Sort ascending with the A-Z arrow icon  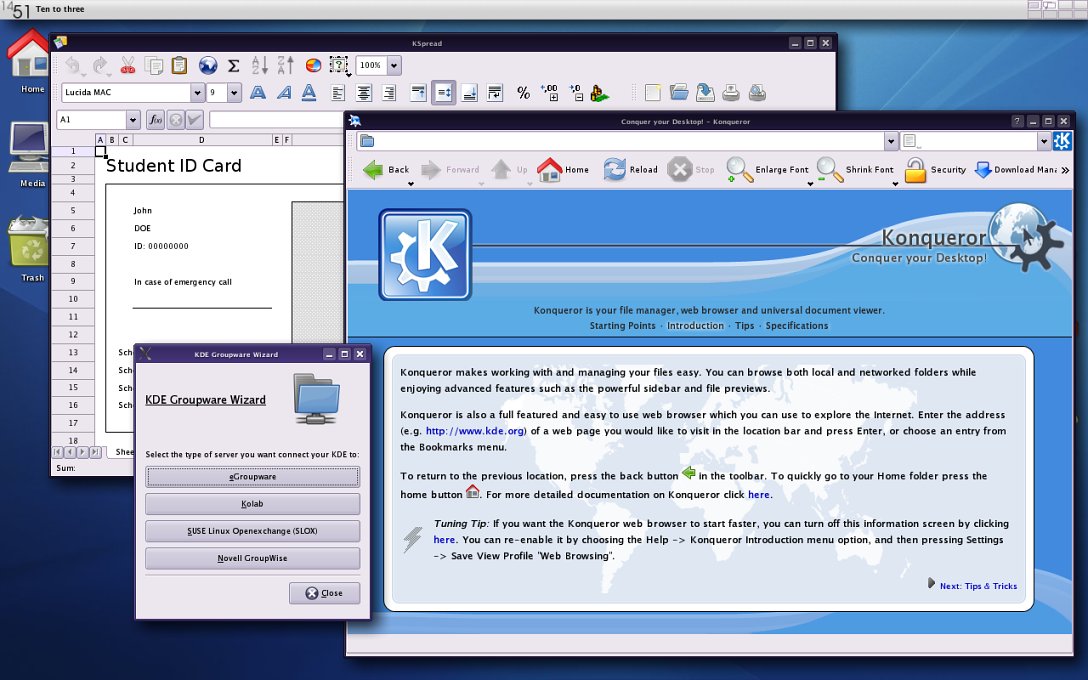tap(260, 65)
